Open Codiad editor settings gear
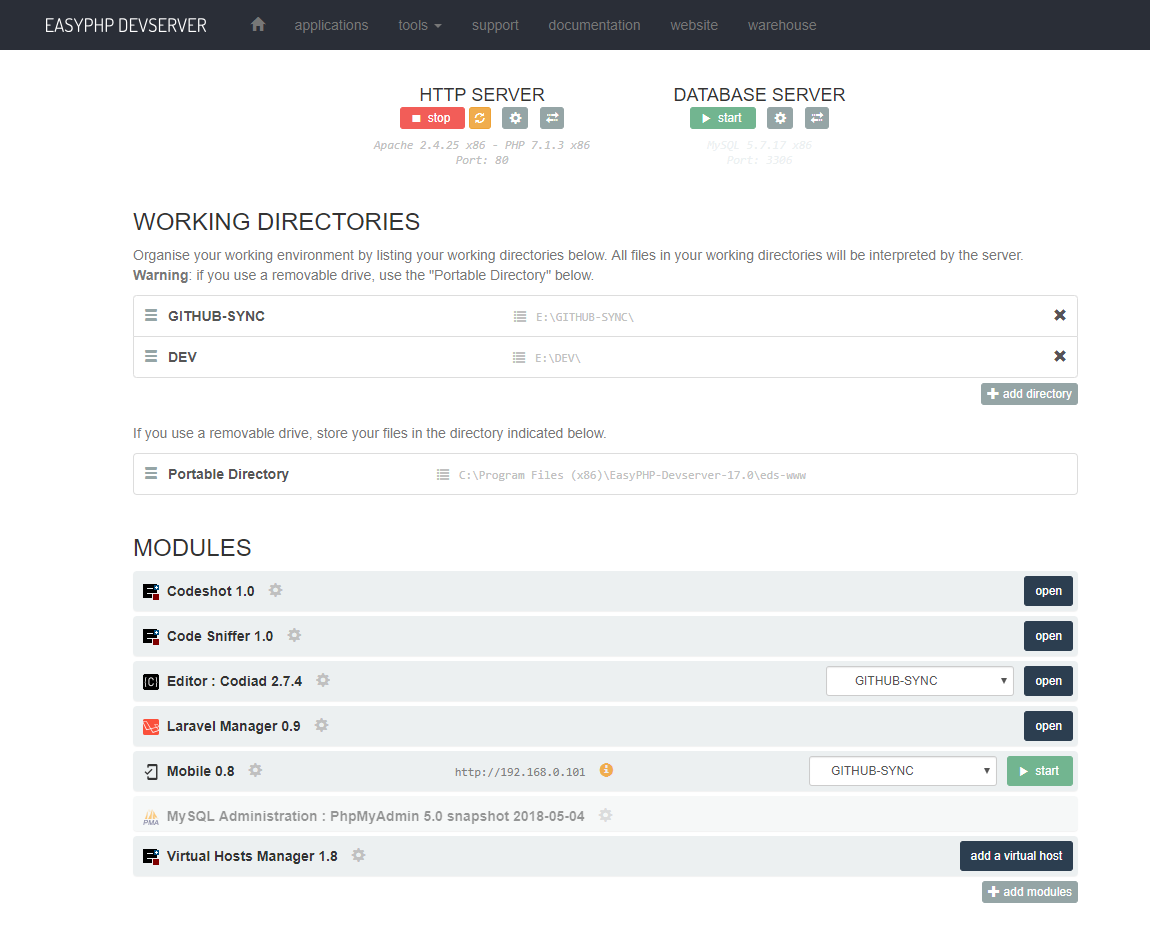This screenshot has height=930, width=1150. pyautogui.click(x=323, y=681)
